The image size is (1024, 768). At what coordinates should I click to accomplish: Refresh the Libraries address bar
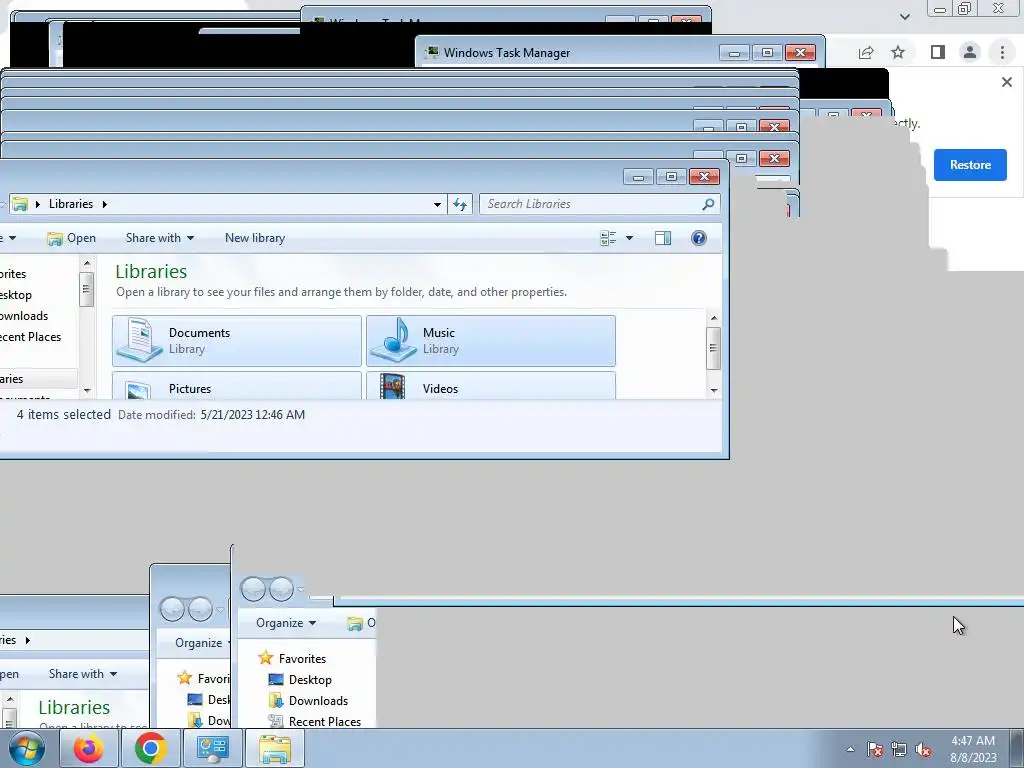460,204
